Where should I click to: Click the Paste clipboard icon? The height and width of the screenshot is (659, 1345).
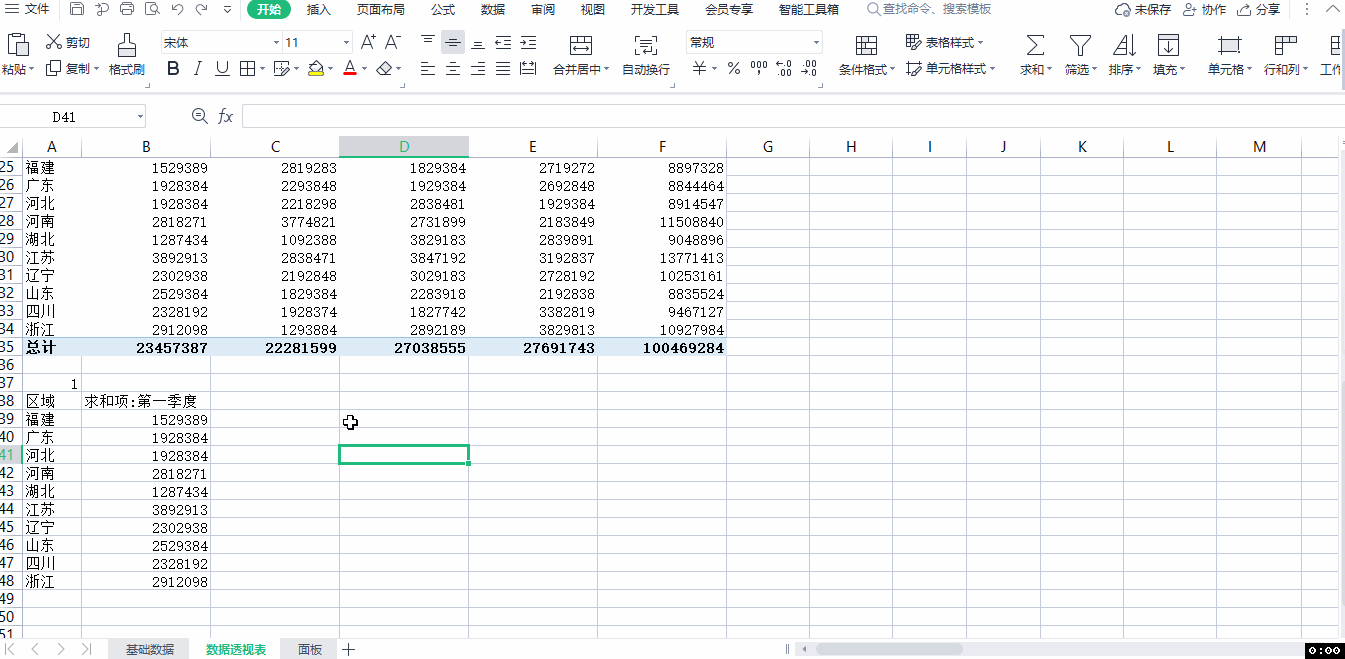(18, 44)
